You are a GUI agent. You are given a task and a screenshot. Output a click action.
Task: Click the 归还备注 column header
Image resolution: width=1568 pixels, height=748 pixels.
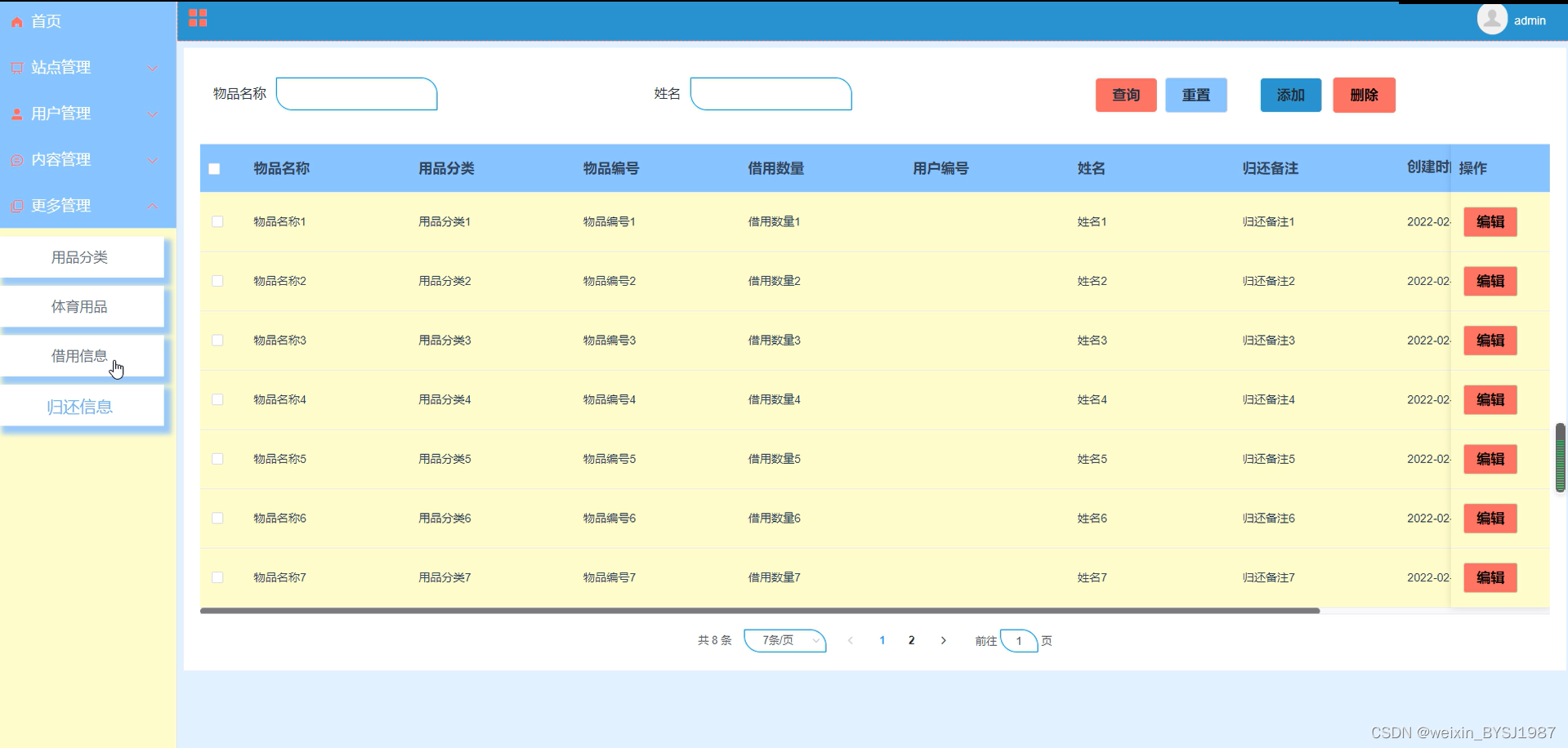coord(1271,168)
